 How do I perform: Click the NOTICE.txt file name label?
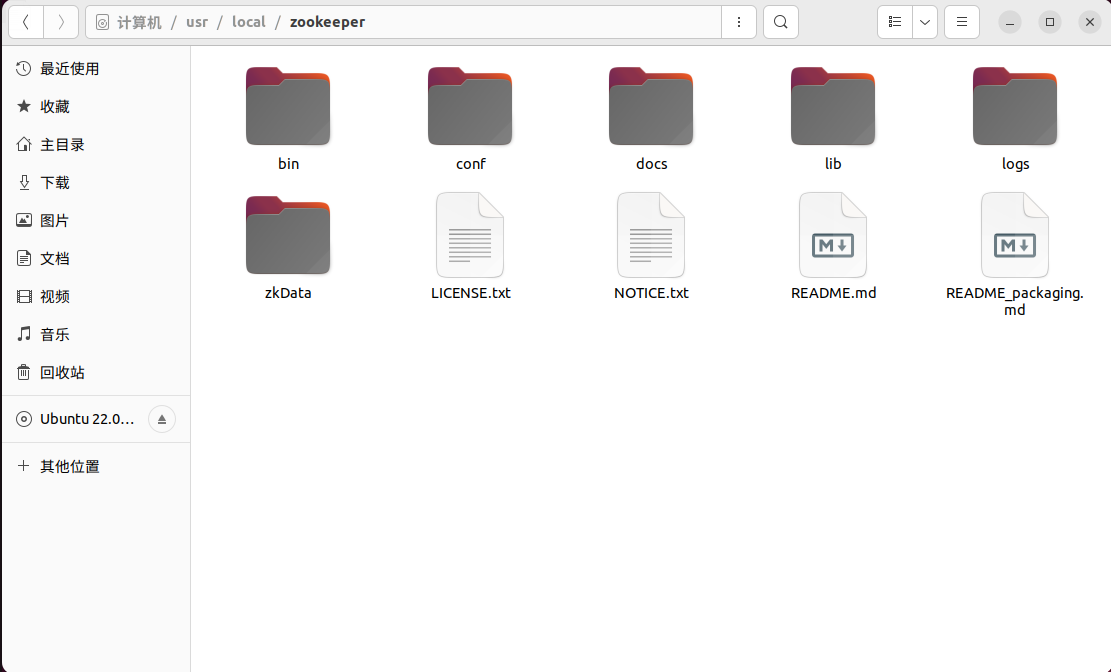[x=651, y=293]
